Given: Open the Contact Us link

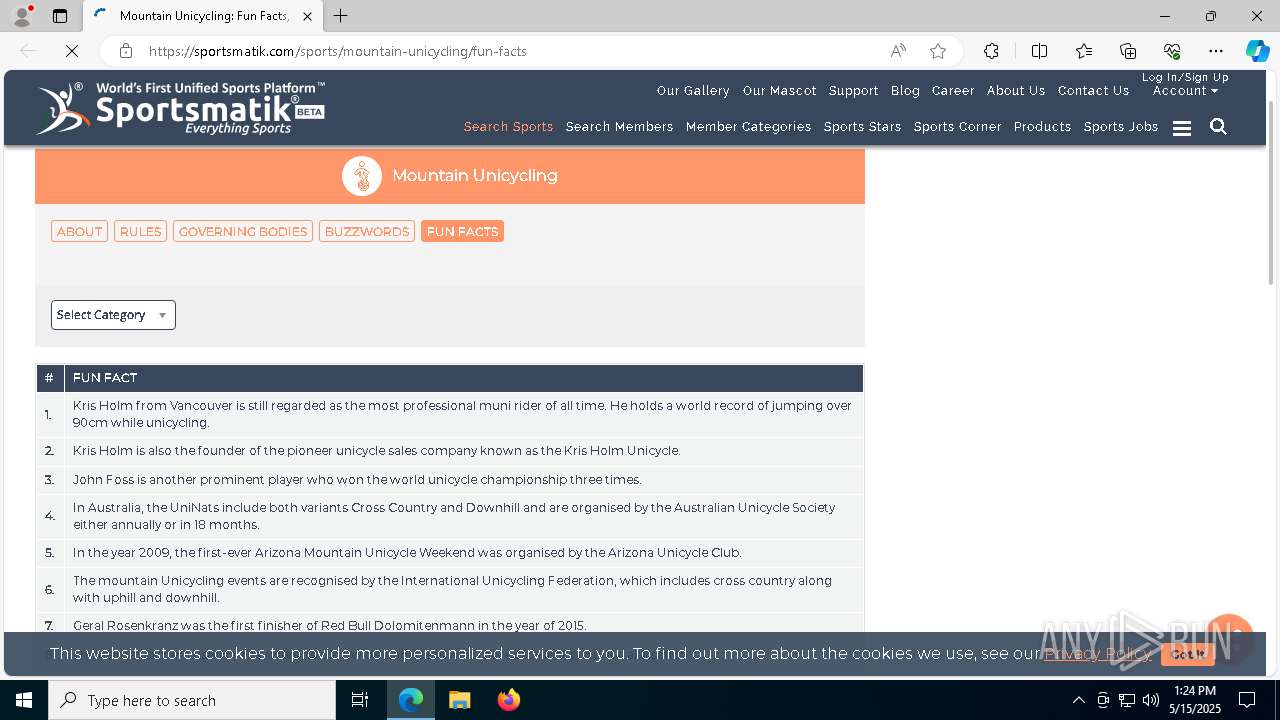Looking at the screenshot, I should coord(1093,91).
